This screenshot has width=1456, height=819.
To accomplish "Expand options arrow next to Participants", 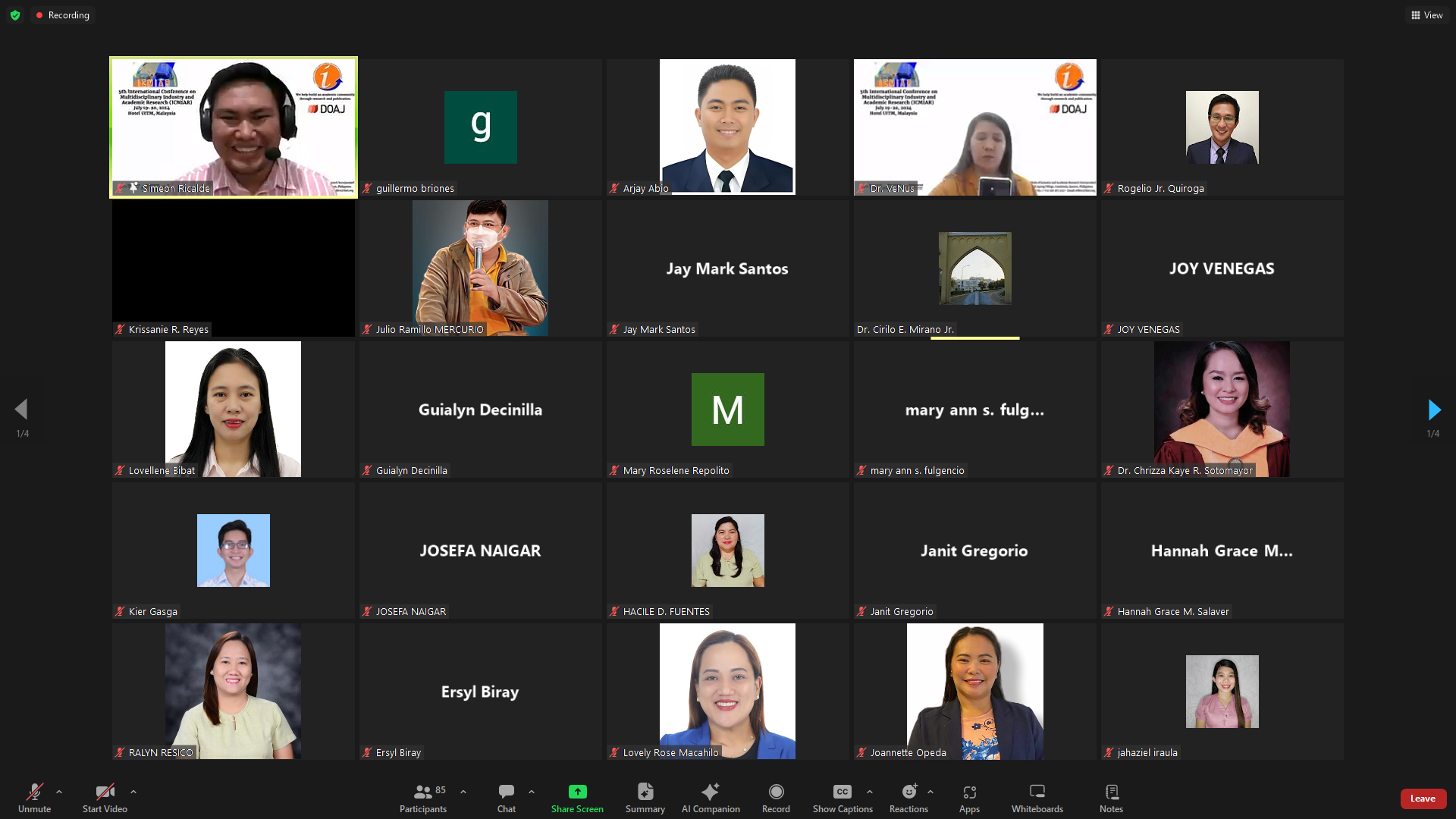I will click(x=463, y=792).
